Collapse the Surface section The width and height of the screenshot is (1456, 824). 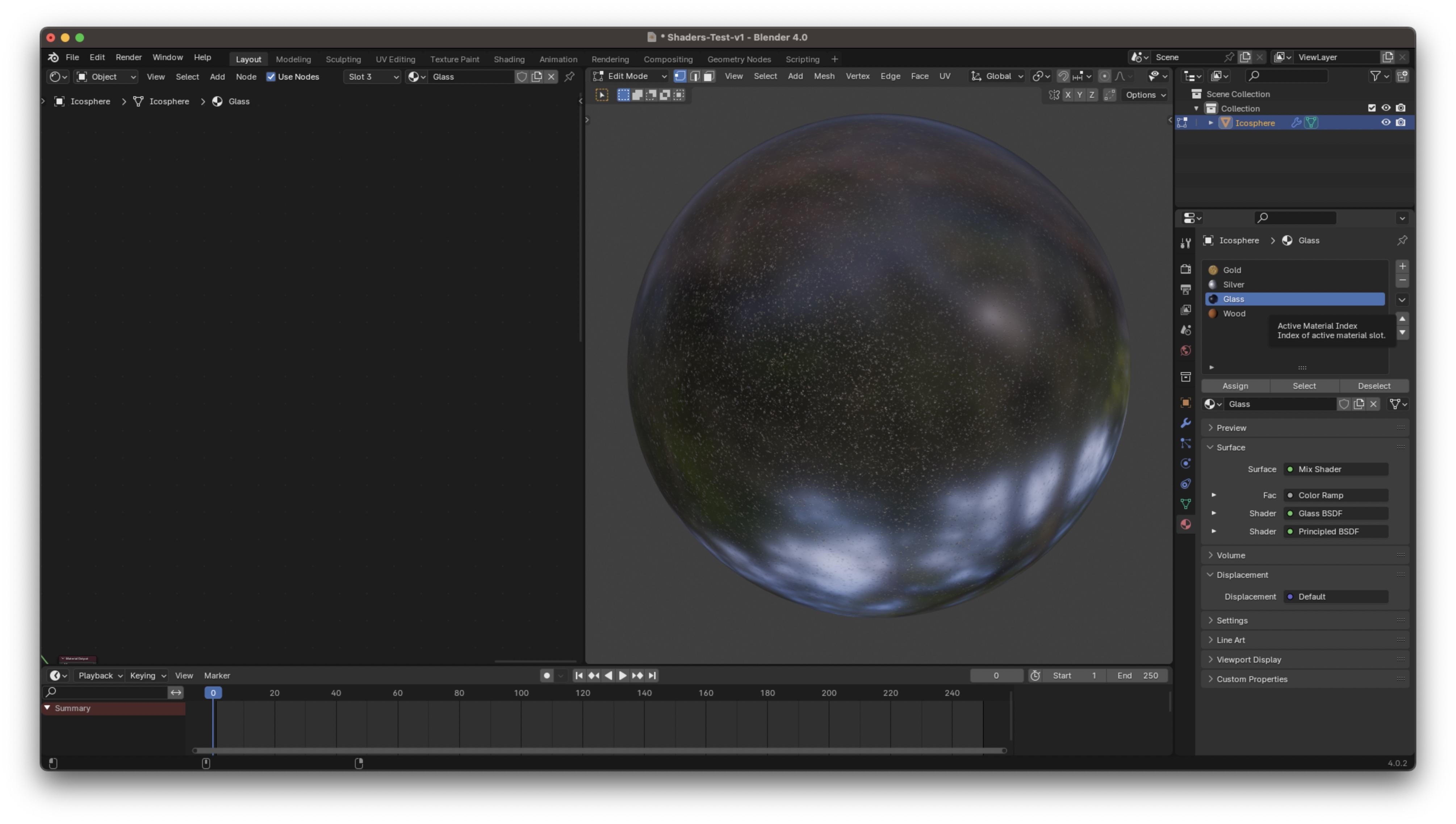point(1231,447)
